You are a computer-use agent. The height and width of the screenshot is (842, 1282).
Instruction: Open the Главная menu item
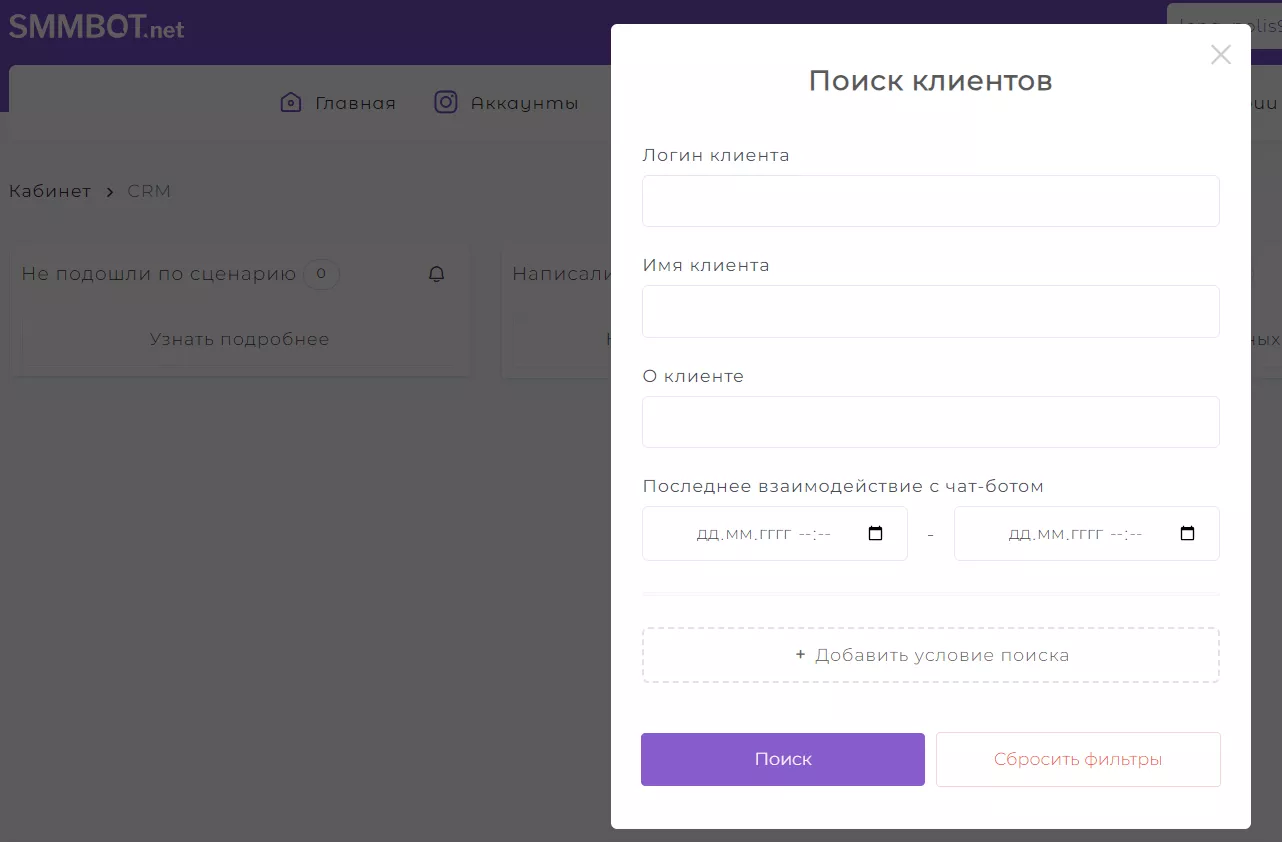pos(355,103)
